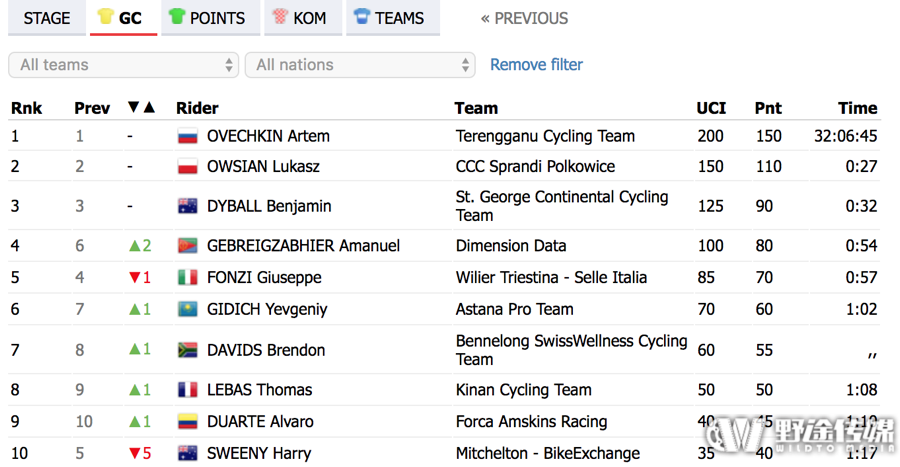Click the Eritrean flag beside GEBREIGZABHIER Amanuel
Screen dimensions: 900x467
[x=188, y=246]
